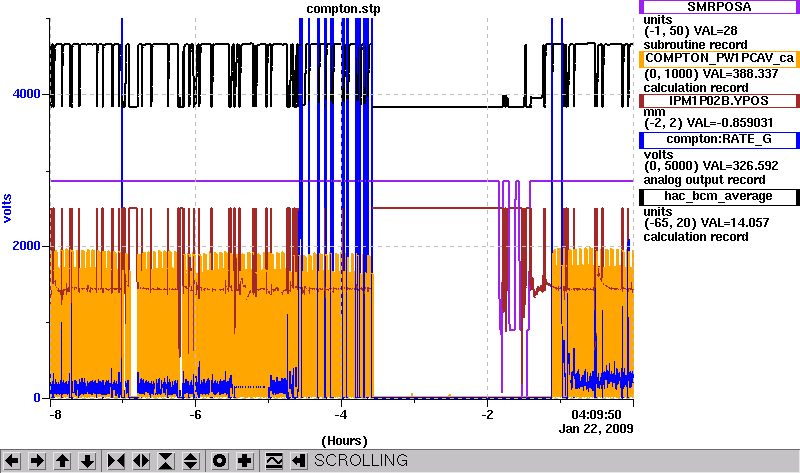800x473 pixels.
Task: Click the x-axis tick label -8
Action: tap(55, 414)
